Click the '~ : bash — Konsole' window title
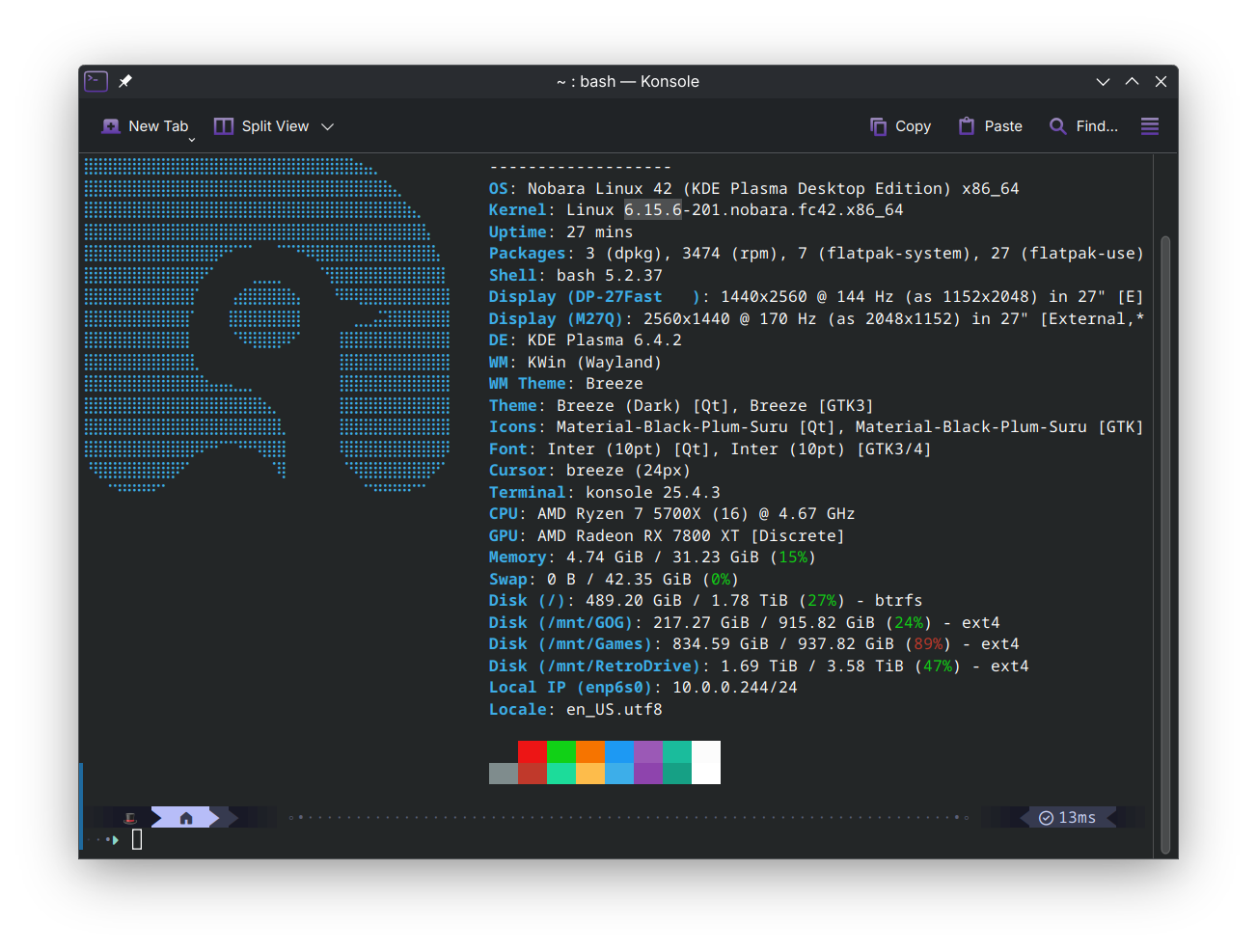 point(628,82)
